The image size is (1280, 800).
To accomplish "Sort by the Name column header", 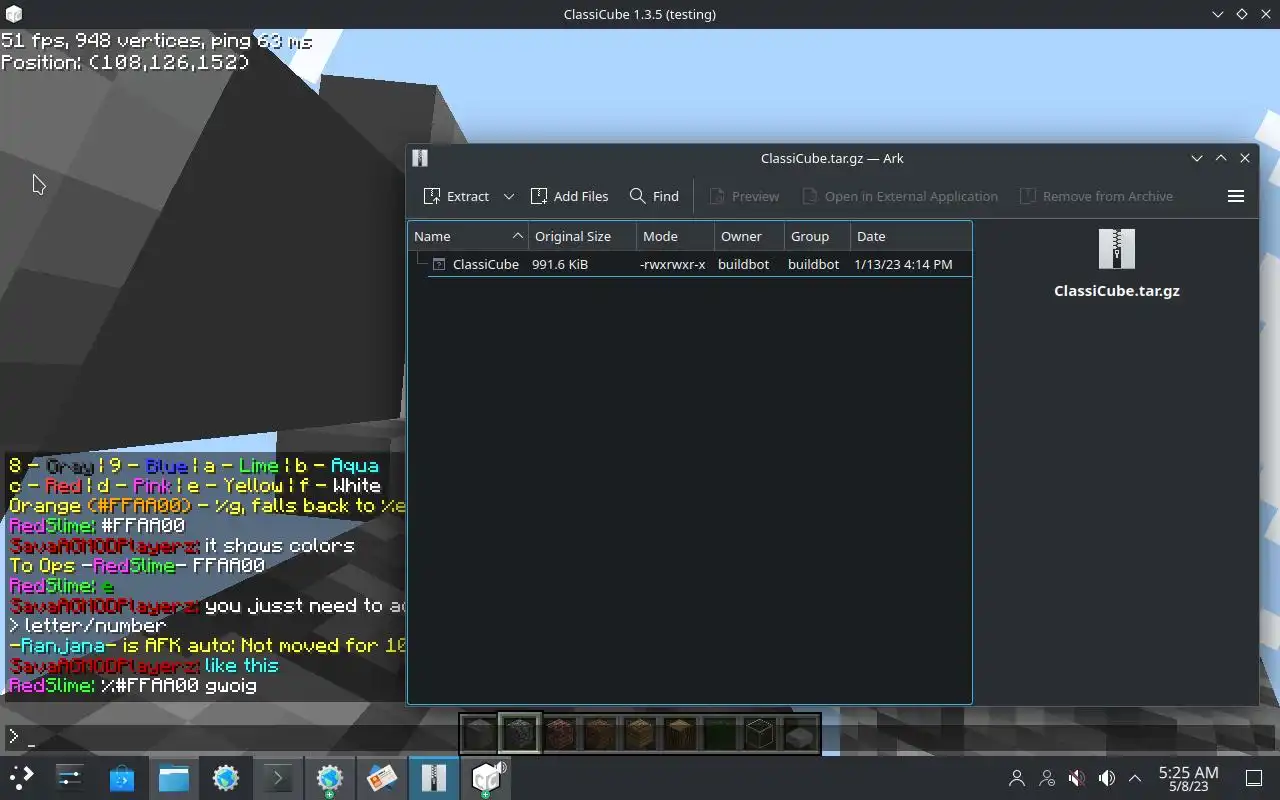I will coord(468,236).
